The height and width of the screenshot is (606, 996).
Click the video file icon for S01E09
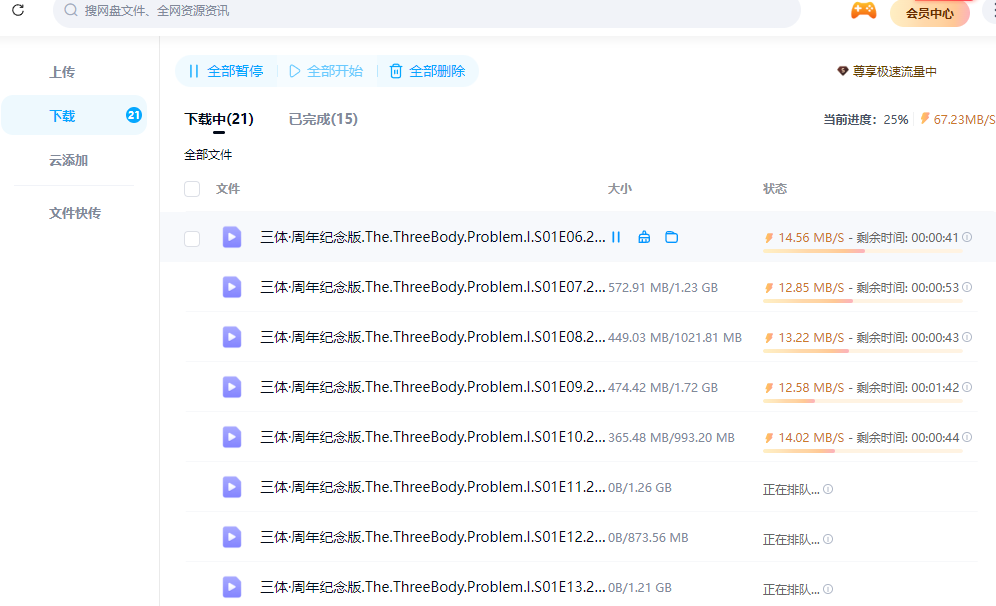232,387
